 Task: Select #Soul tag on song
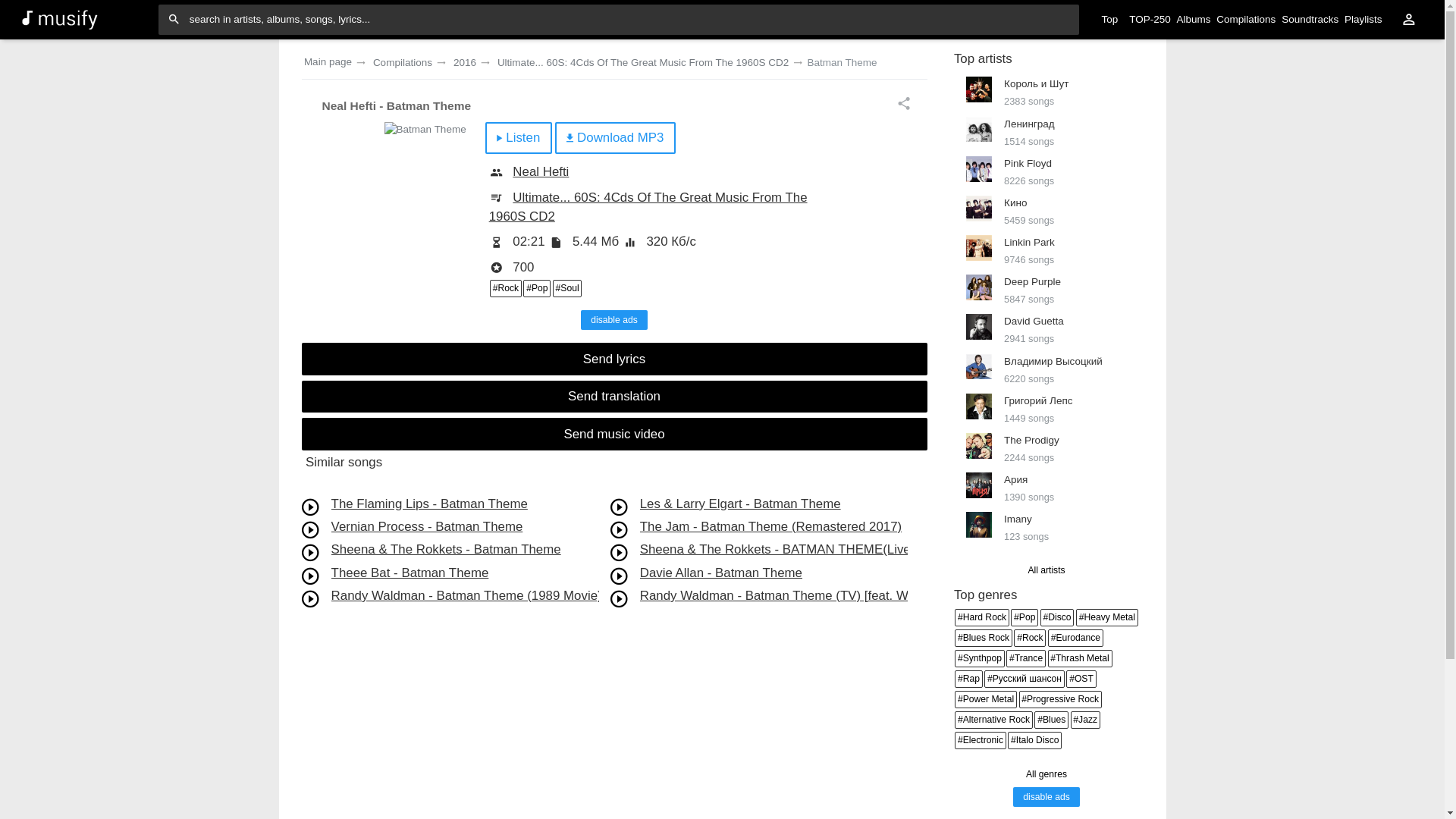(567, 288)
